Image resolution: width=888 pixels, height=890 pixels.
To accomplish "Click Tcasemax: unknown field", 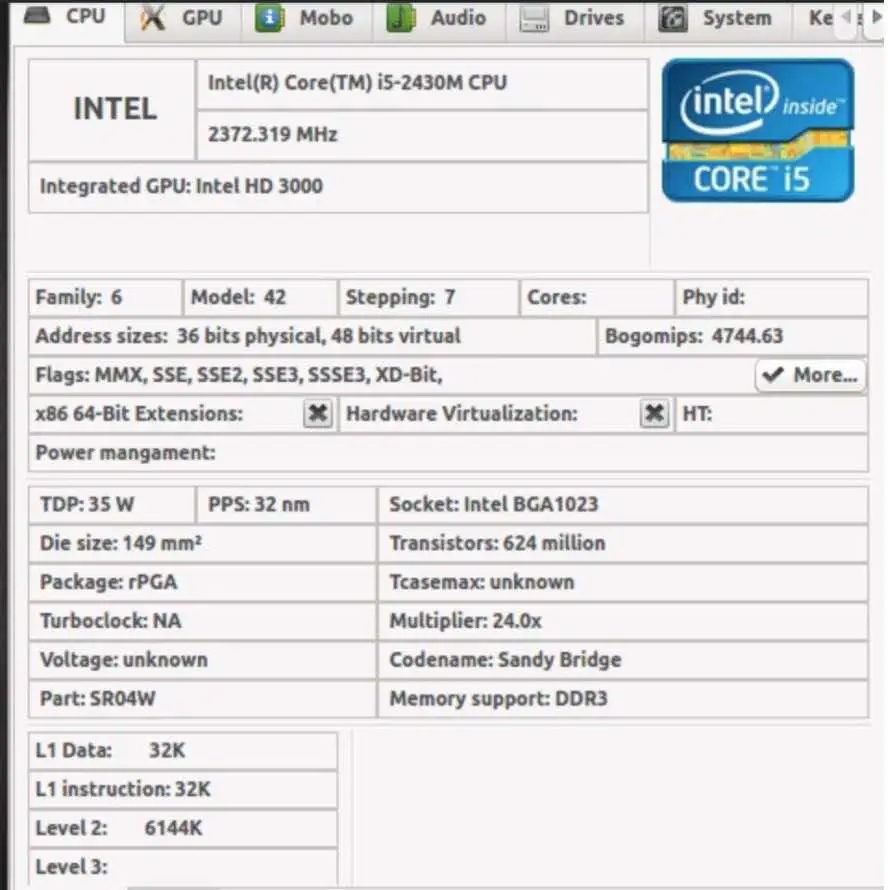I will (x=622, y=582).
